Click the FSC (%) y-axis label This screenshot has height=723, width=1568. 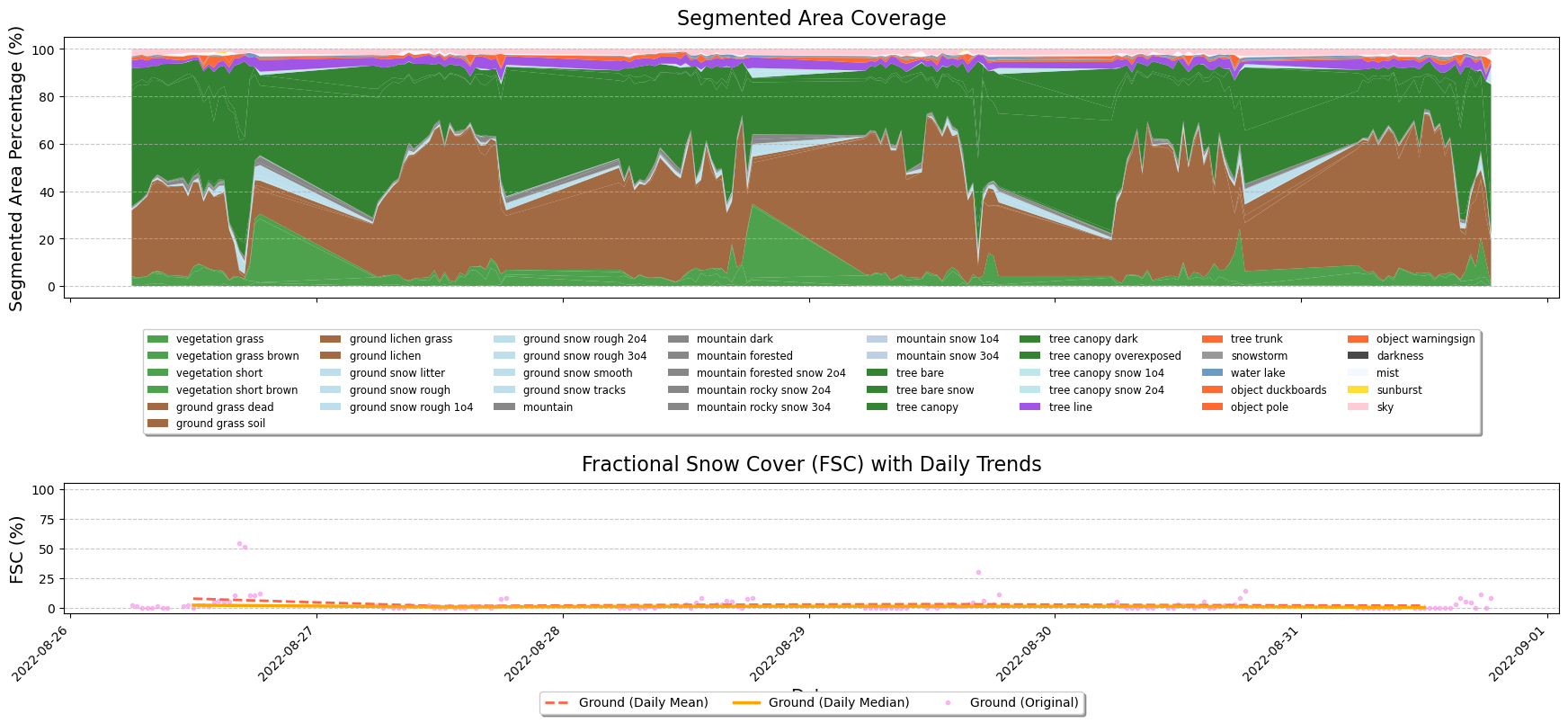pyautogui.click(x=18, y=549)
